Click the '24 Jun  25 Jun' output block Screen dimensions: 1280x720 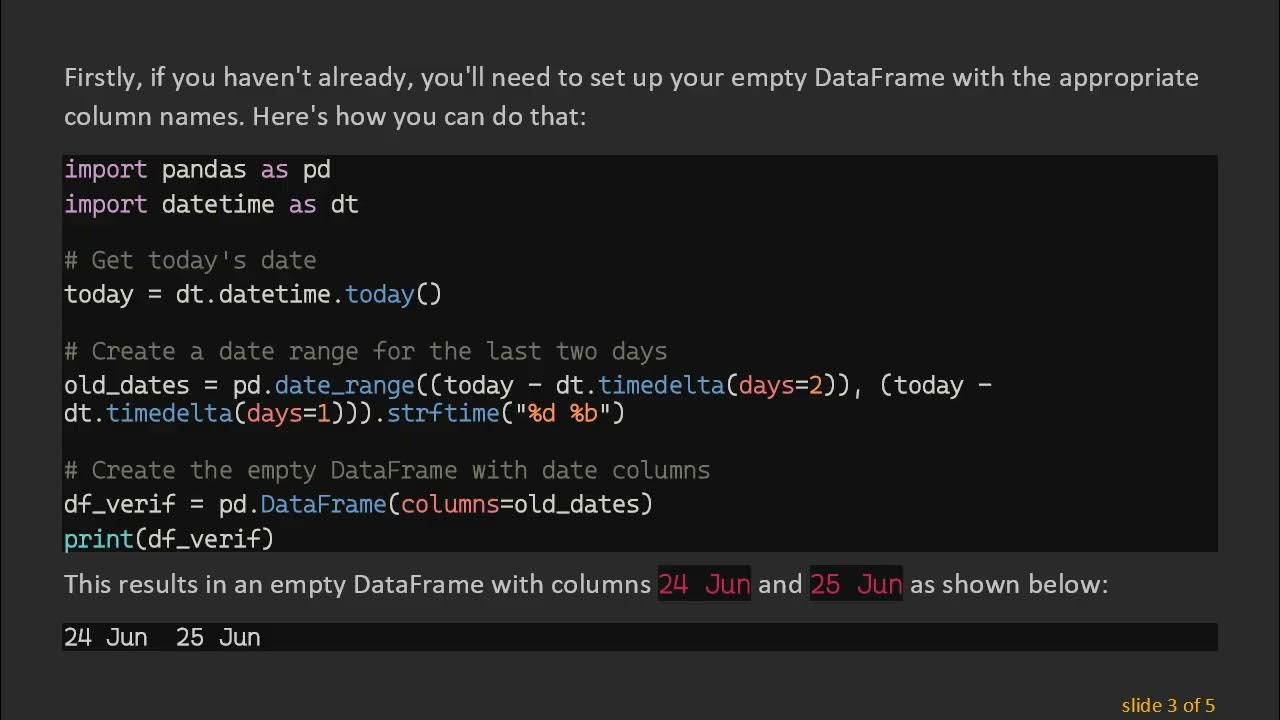162,638
